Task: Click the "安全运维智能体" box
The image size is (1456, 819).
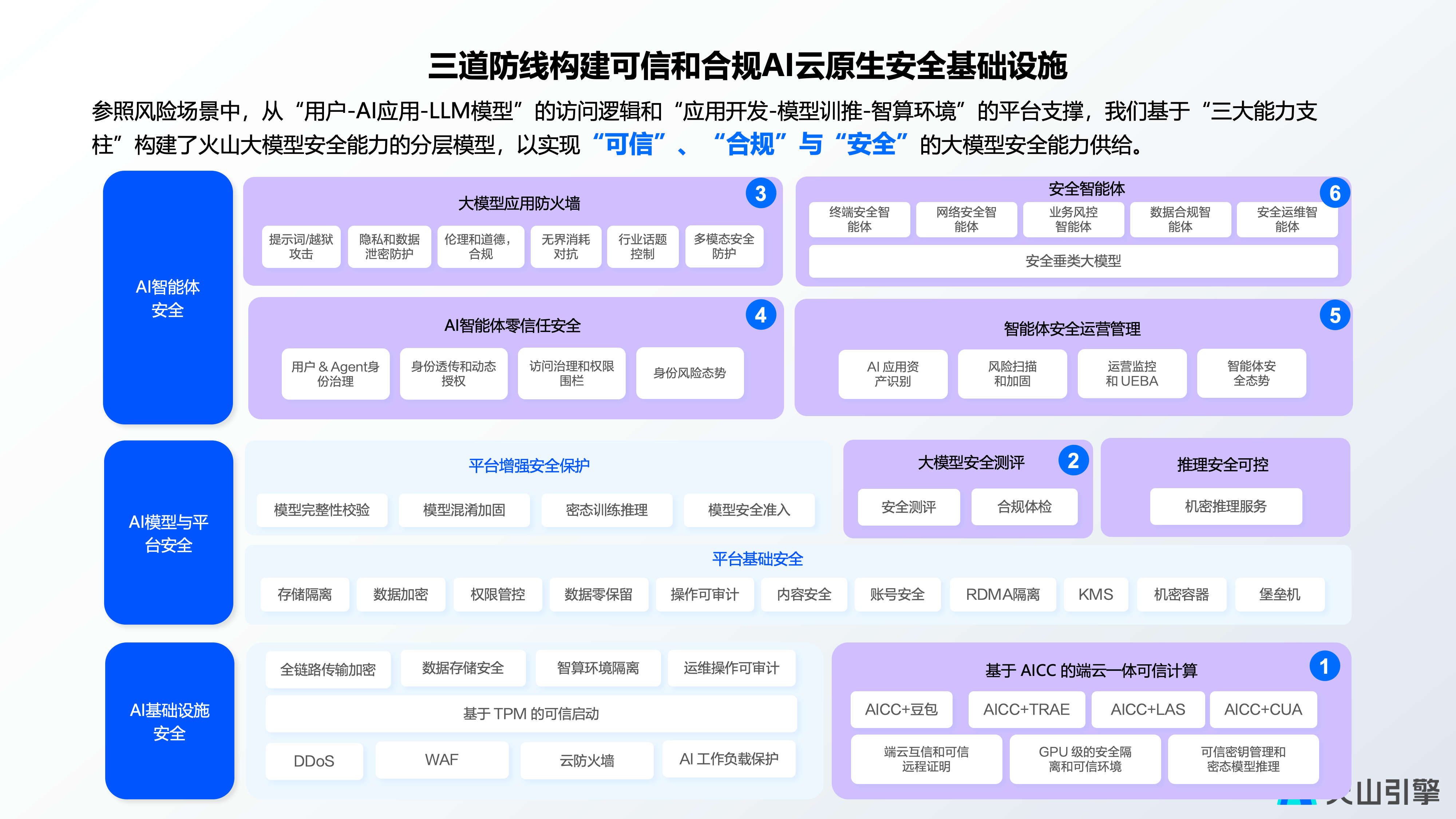Action: [1287, 219]
